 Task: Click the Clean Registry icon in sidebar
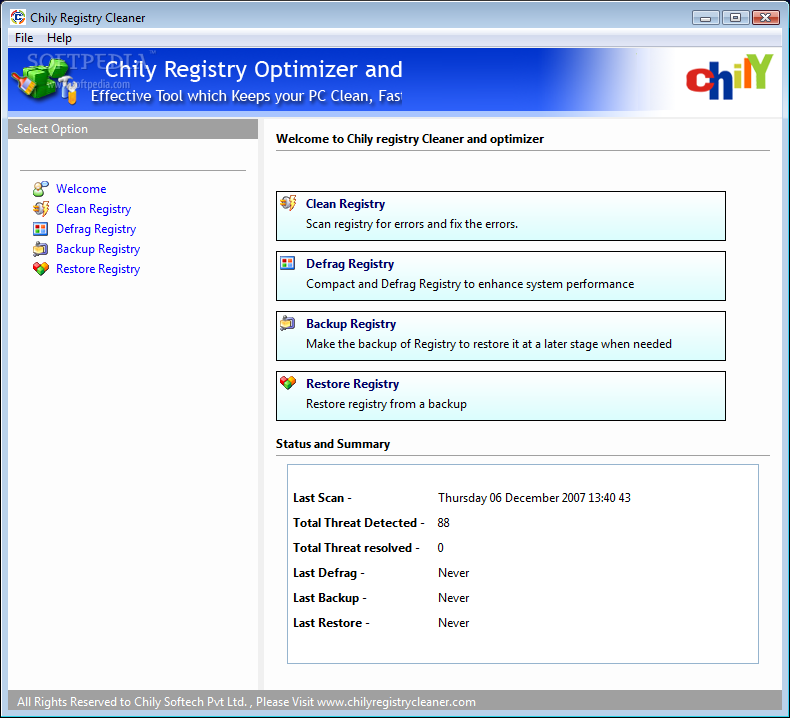click(x=41, y=209)
